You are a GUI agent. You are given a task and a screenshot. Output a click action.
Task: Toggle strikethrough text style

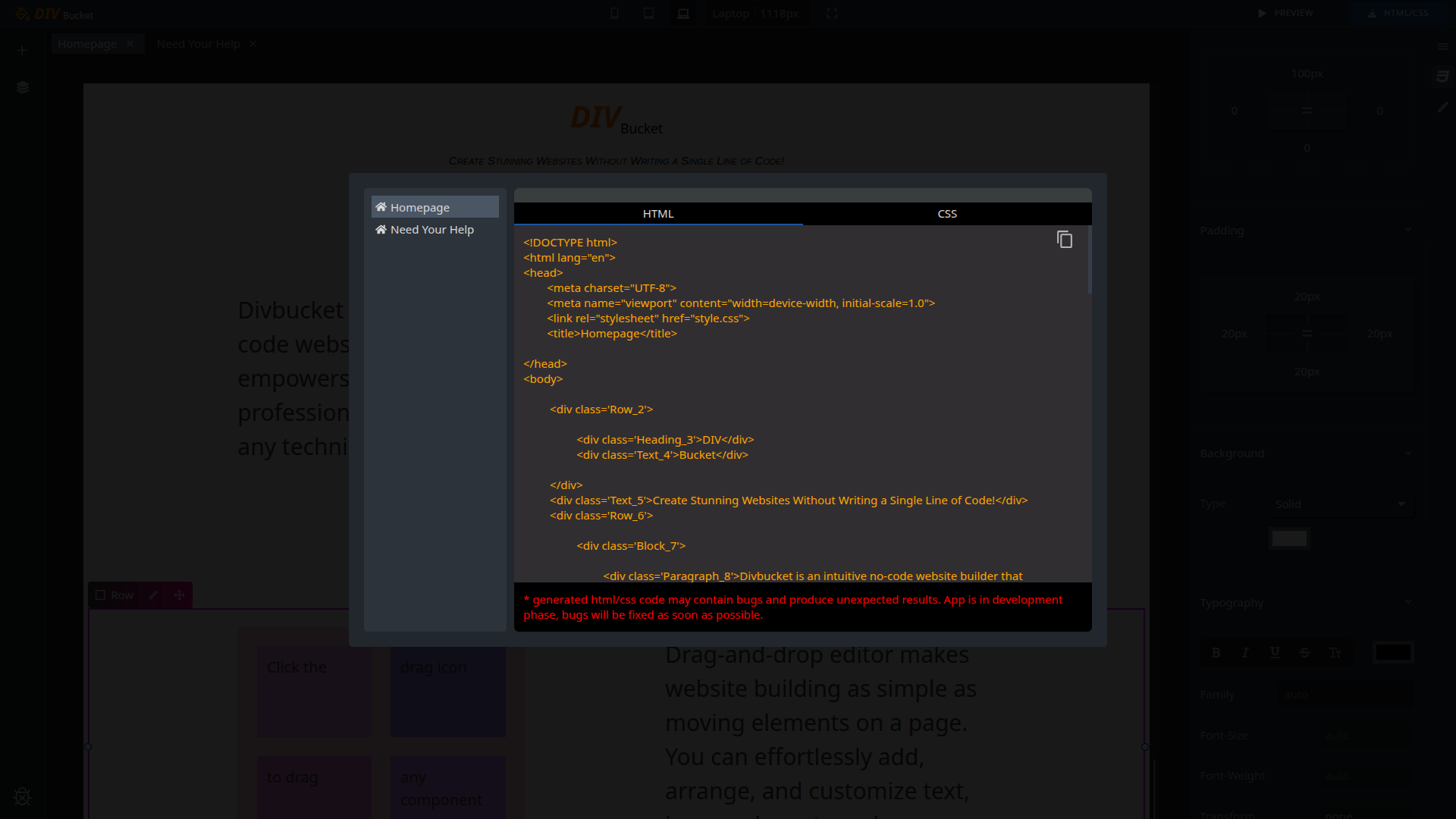pos(1304,653)
